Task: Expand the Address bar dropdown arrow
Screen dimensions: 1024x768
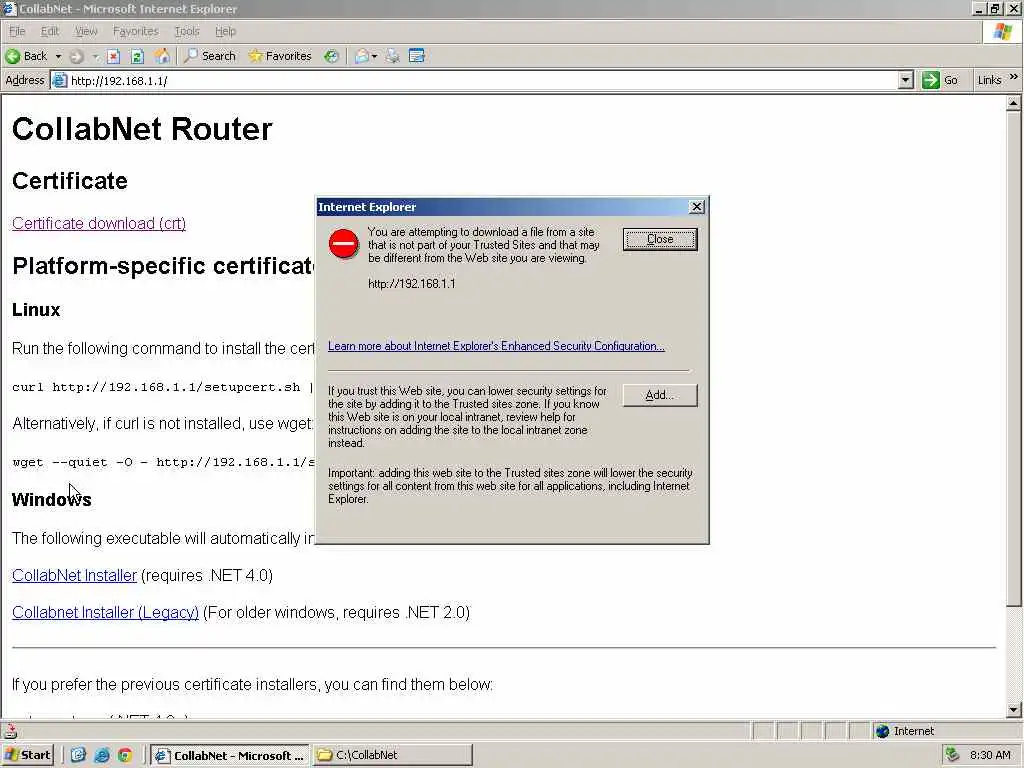Action: pos(905,80)
